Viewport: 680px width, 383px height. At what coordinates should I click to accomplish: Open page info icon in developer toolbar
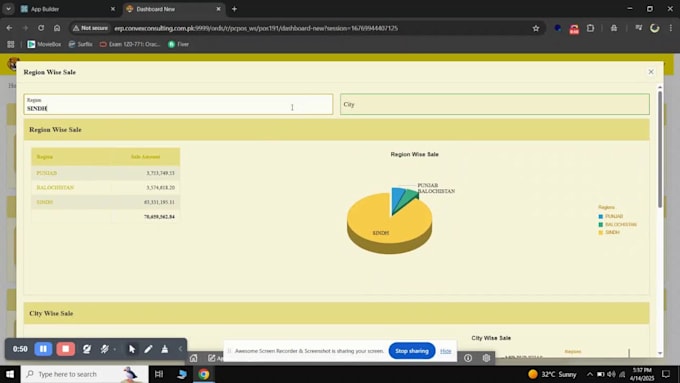tap(468, 358)
